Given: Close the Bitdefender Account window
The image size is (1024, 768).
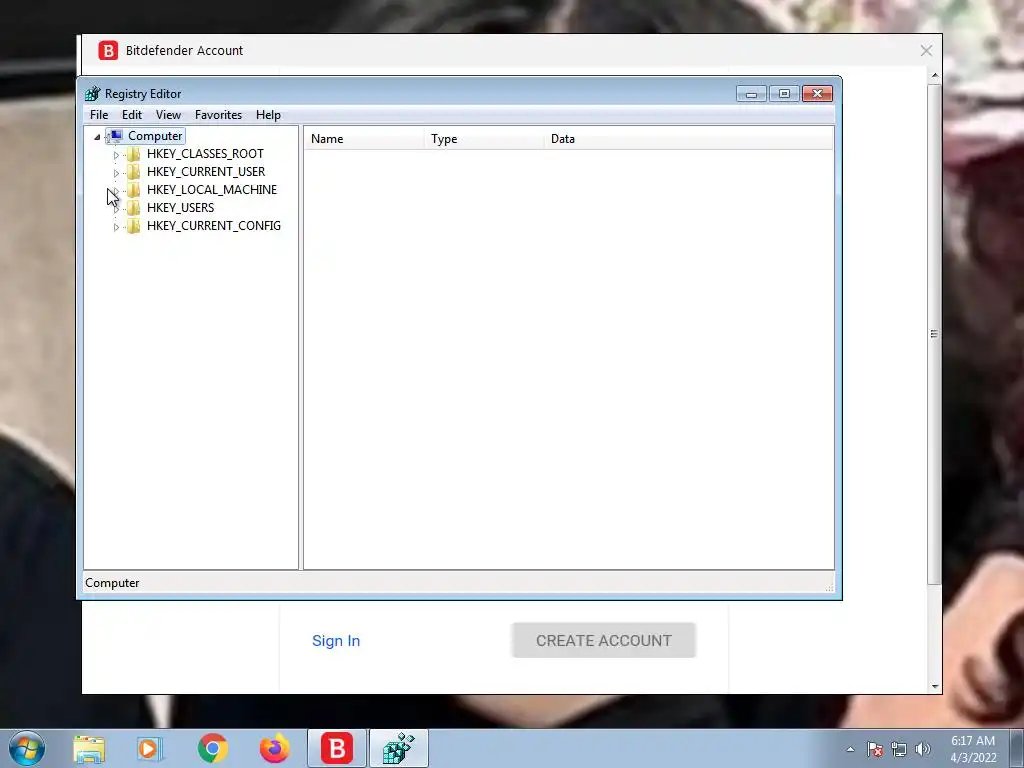Looking at the screenshot, I should point(926,51).
